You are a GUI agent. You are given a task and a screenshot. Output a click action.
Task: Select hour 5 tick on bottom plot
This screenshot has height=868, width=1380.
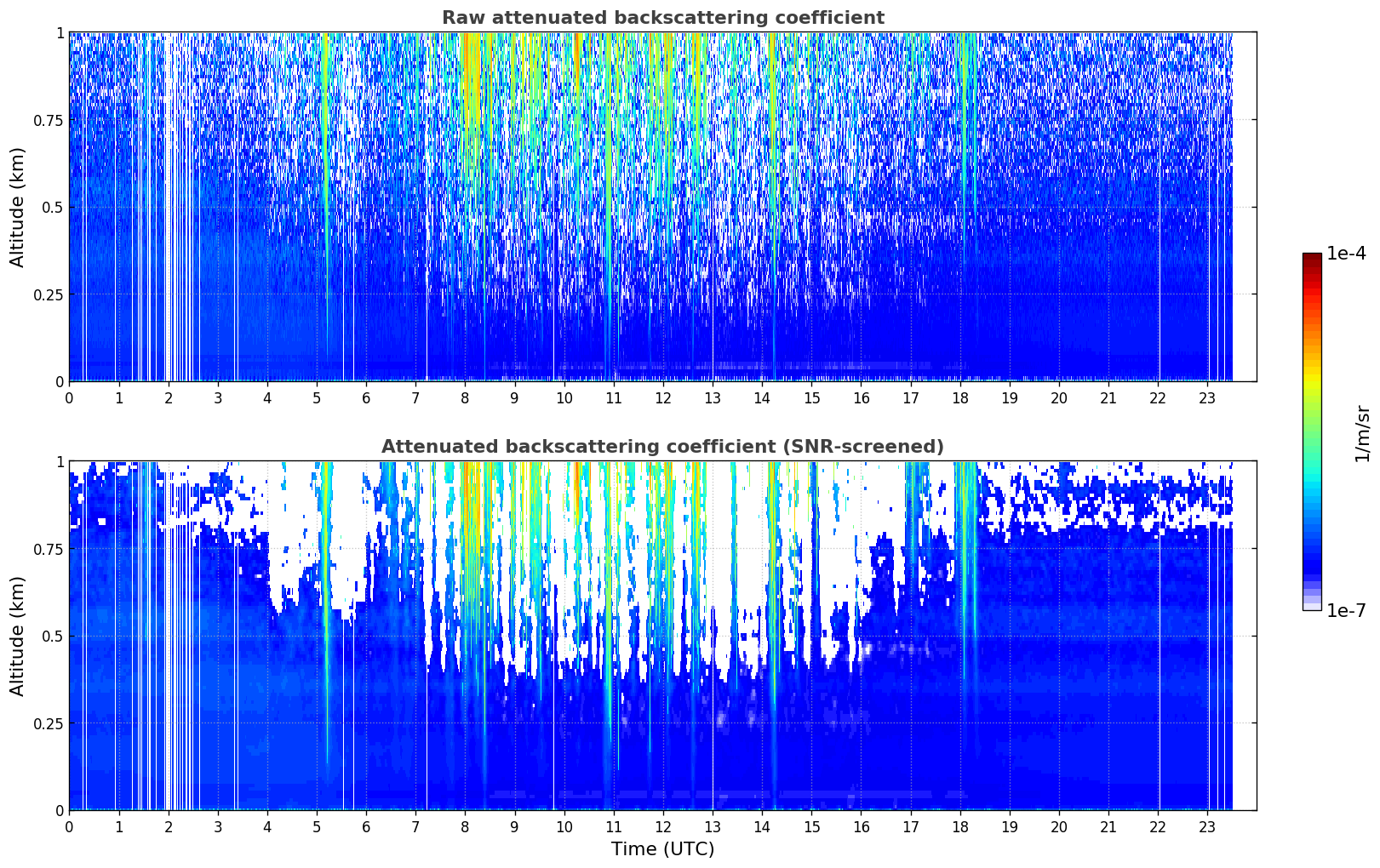317,826
